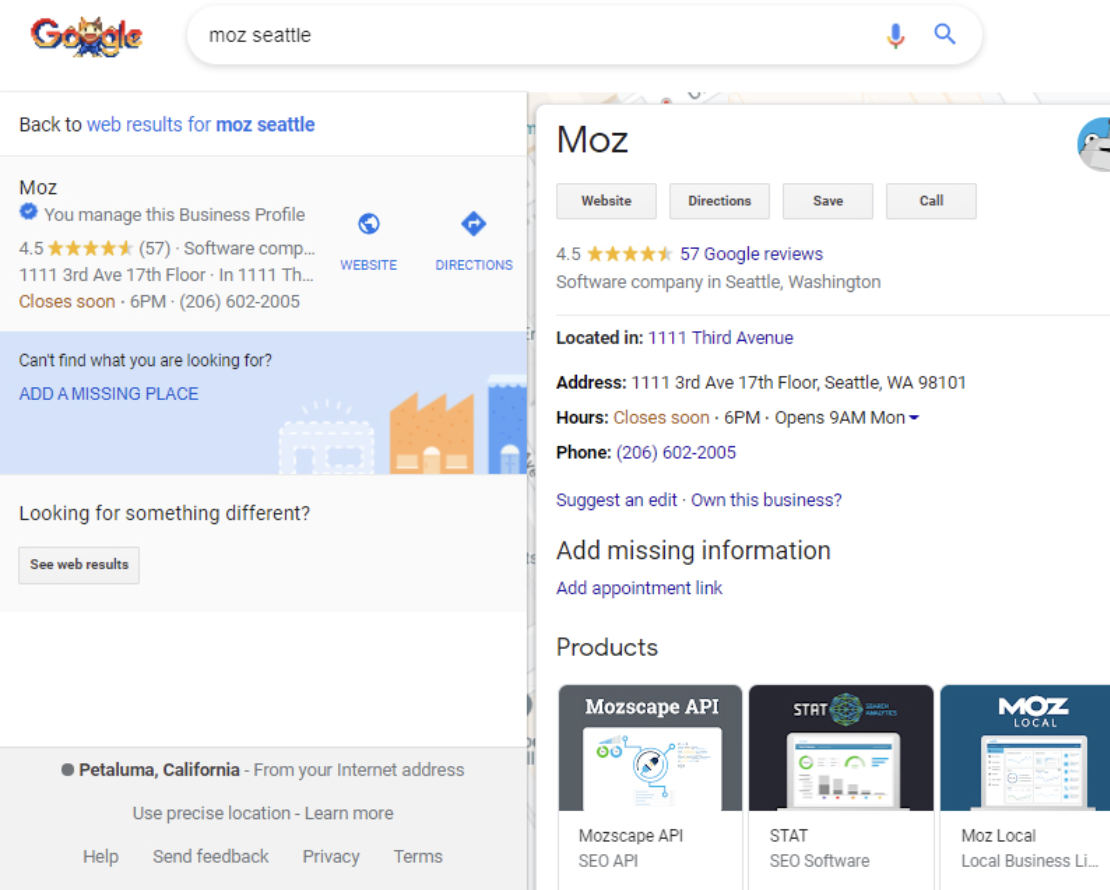Click the verified badge beside Business Profile
1110x890 pixels.
[28, 212]
